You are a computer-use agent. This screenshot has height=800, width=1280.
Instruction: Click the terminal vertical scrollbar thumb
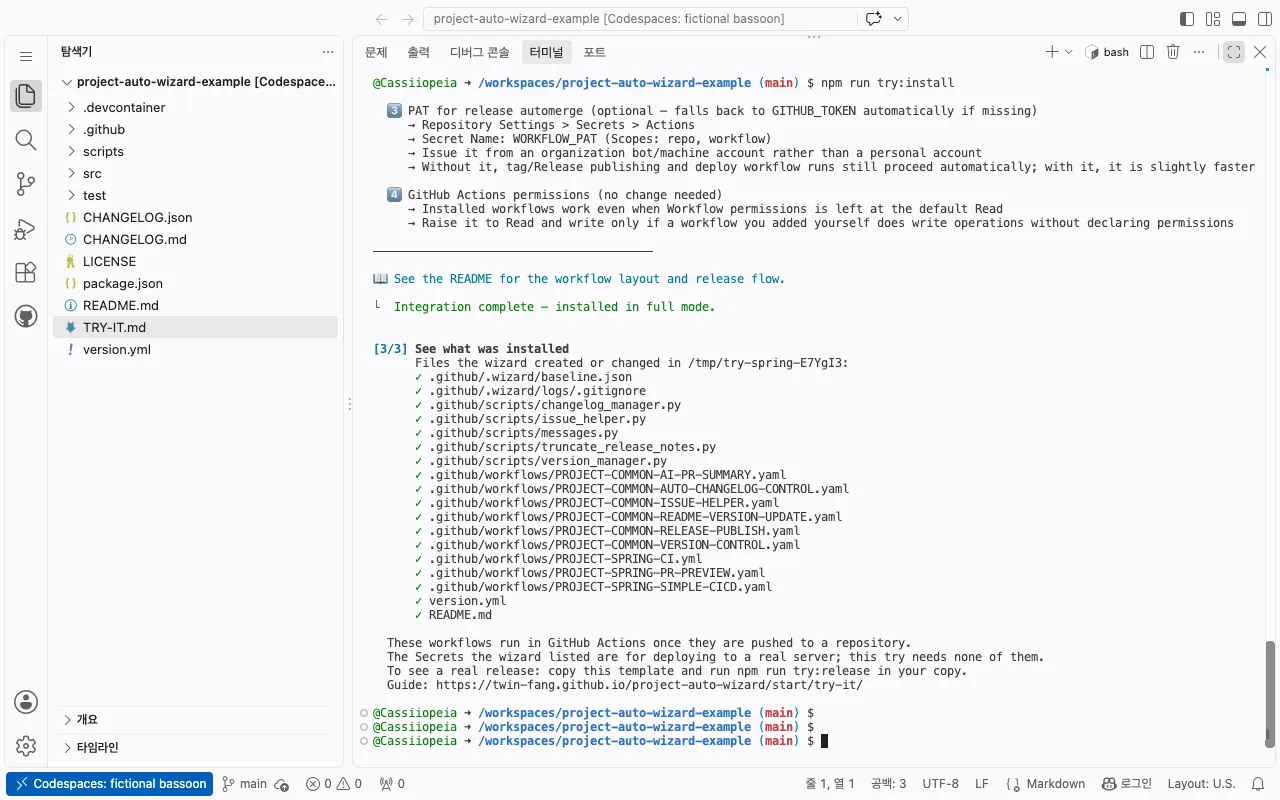click(1271, 694)
